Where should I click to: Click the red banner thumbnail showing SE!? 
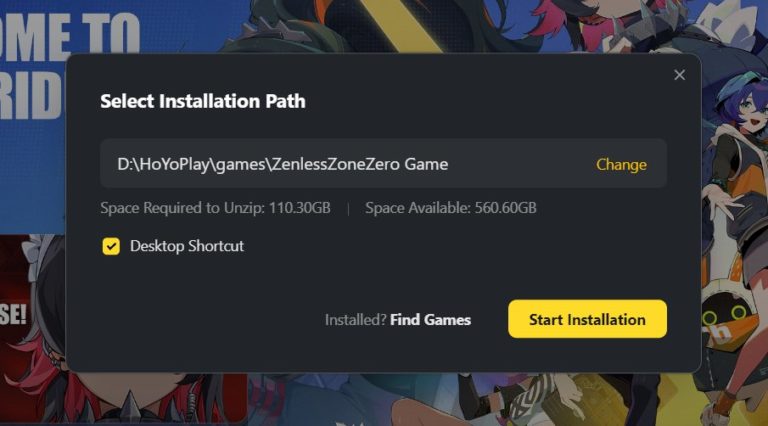[x=32, y=313]
